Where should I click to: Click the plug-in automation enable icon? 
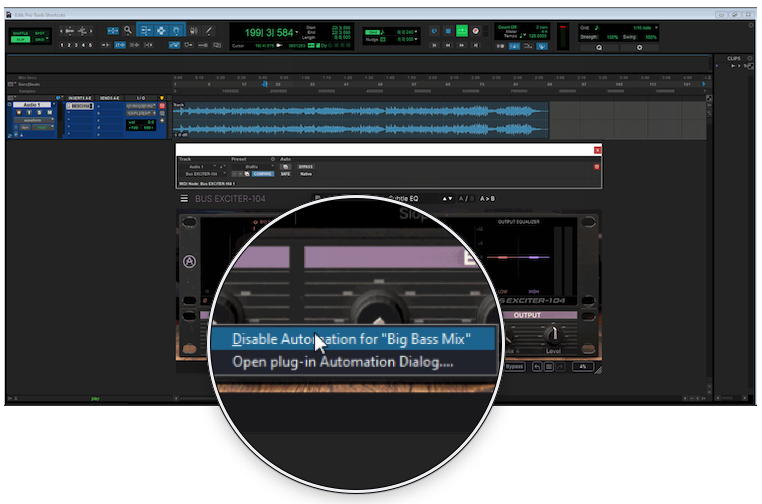[286, 167]
